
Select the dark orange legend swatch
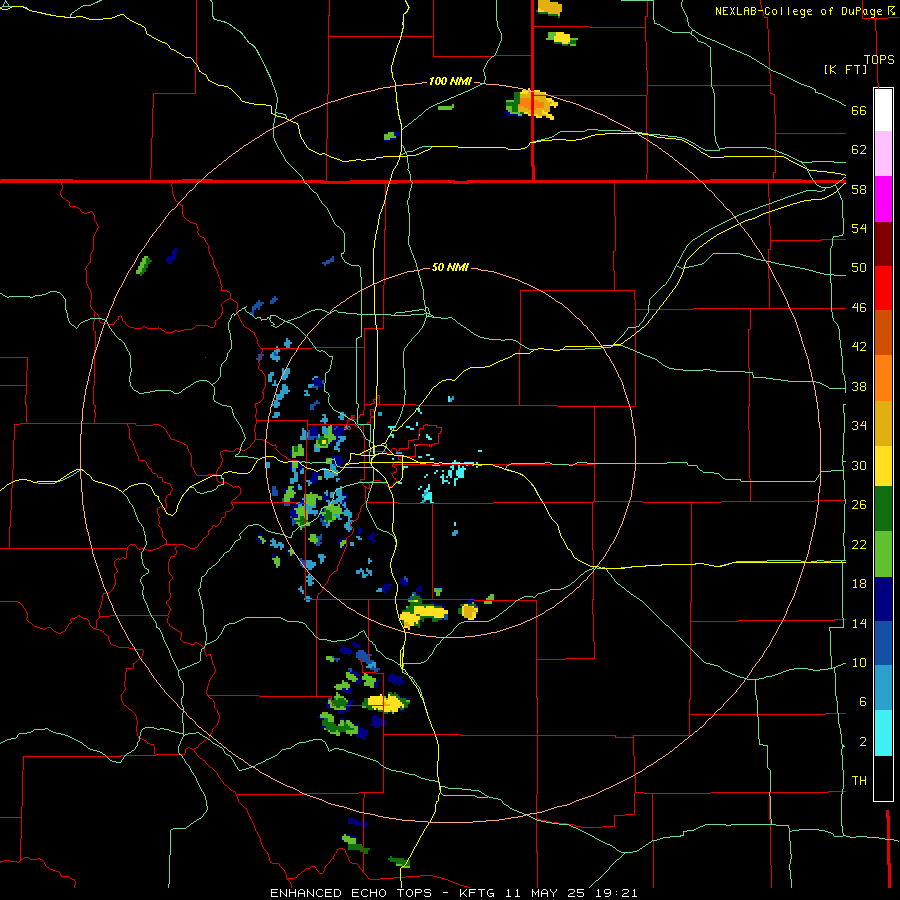(883, 332)
